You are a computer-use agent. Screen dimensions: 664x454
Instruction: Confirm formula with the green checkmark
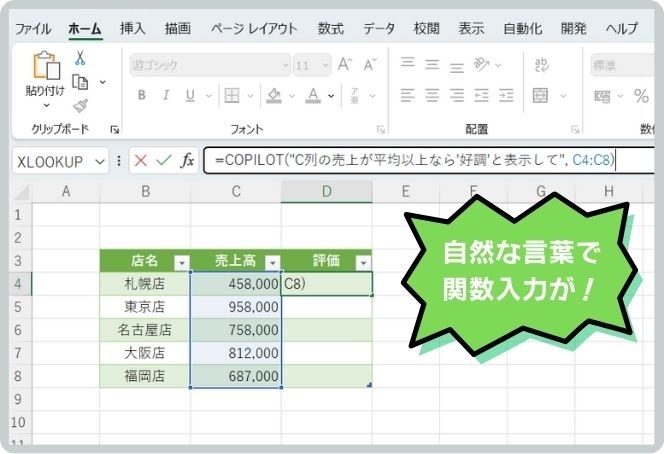(163, 161)
